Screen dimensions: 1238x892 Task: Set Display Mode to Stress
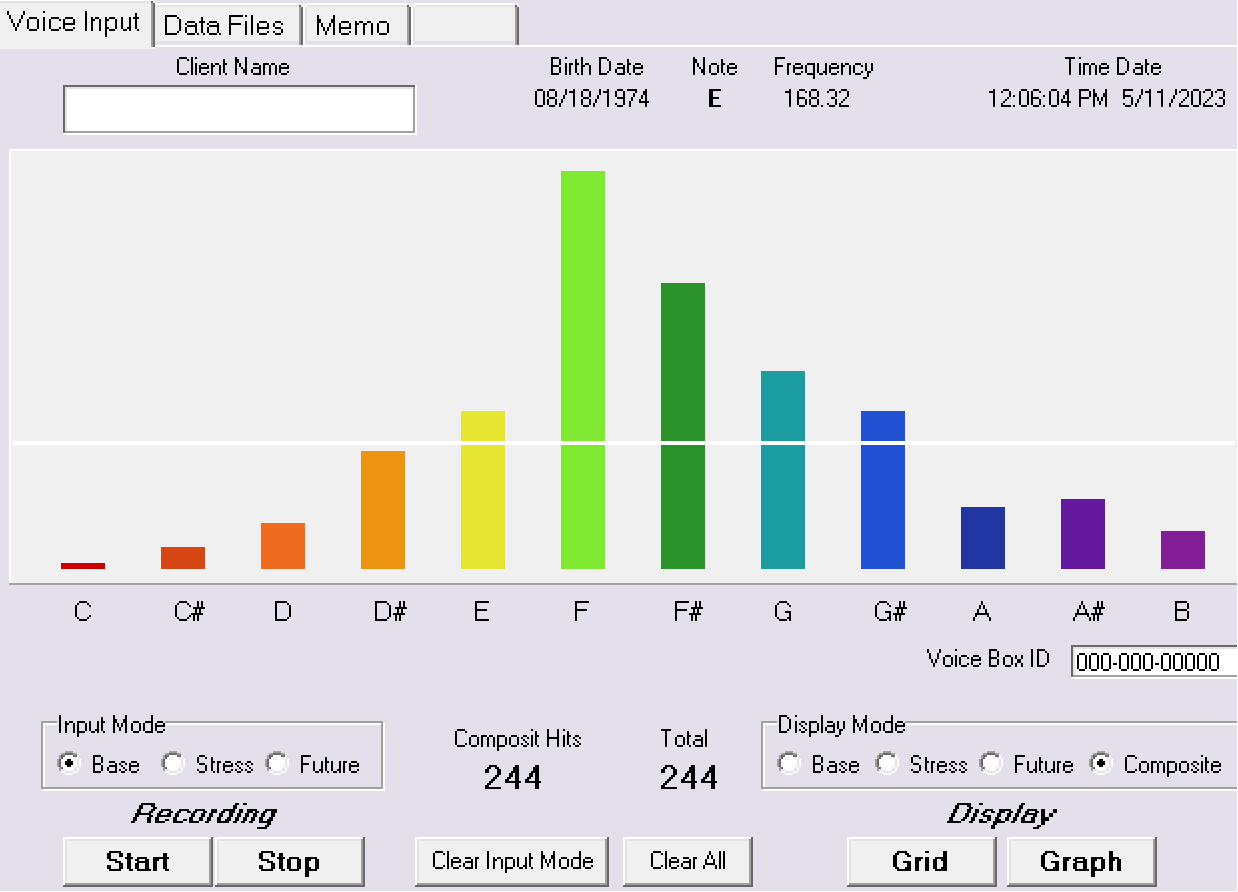(x=887, y=764)
